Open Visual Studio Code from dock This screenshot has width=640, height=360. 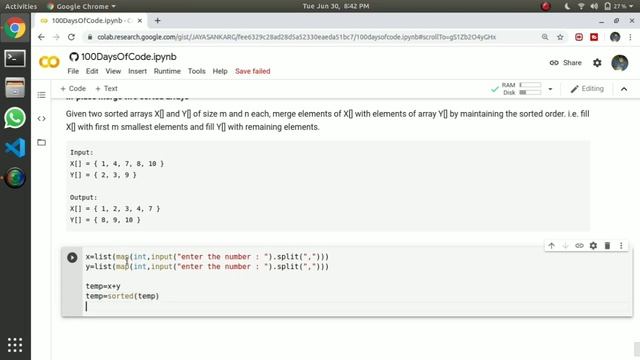tap(15, 148)
